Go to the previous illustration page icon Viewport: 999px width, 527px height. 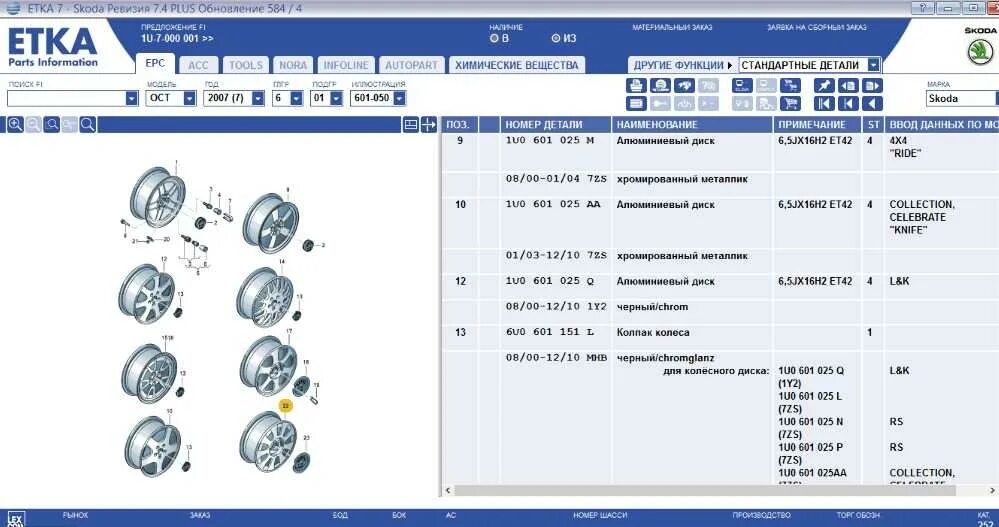point(848,85)
